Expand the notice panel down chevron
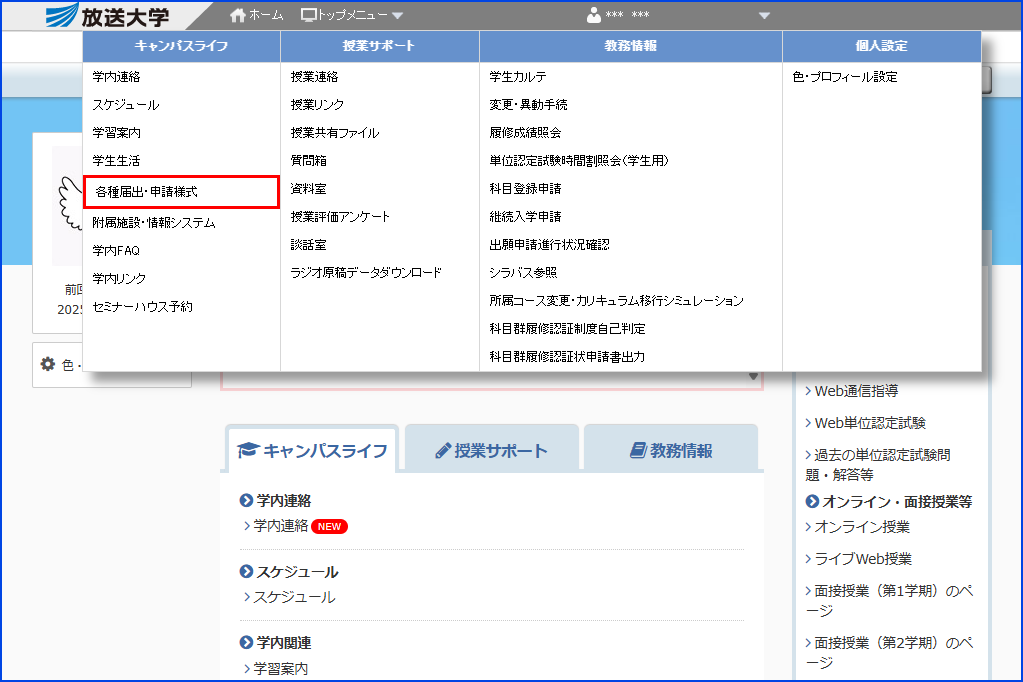 (x=751, y=374)
